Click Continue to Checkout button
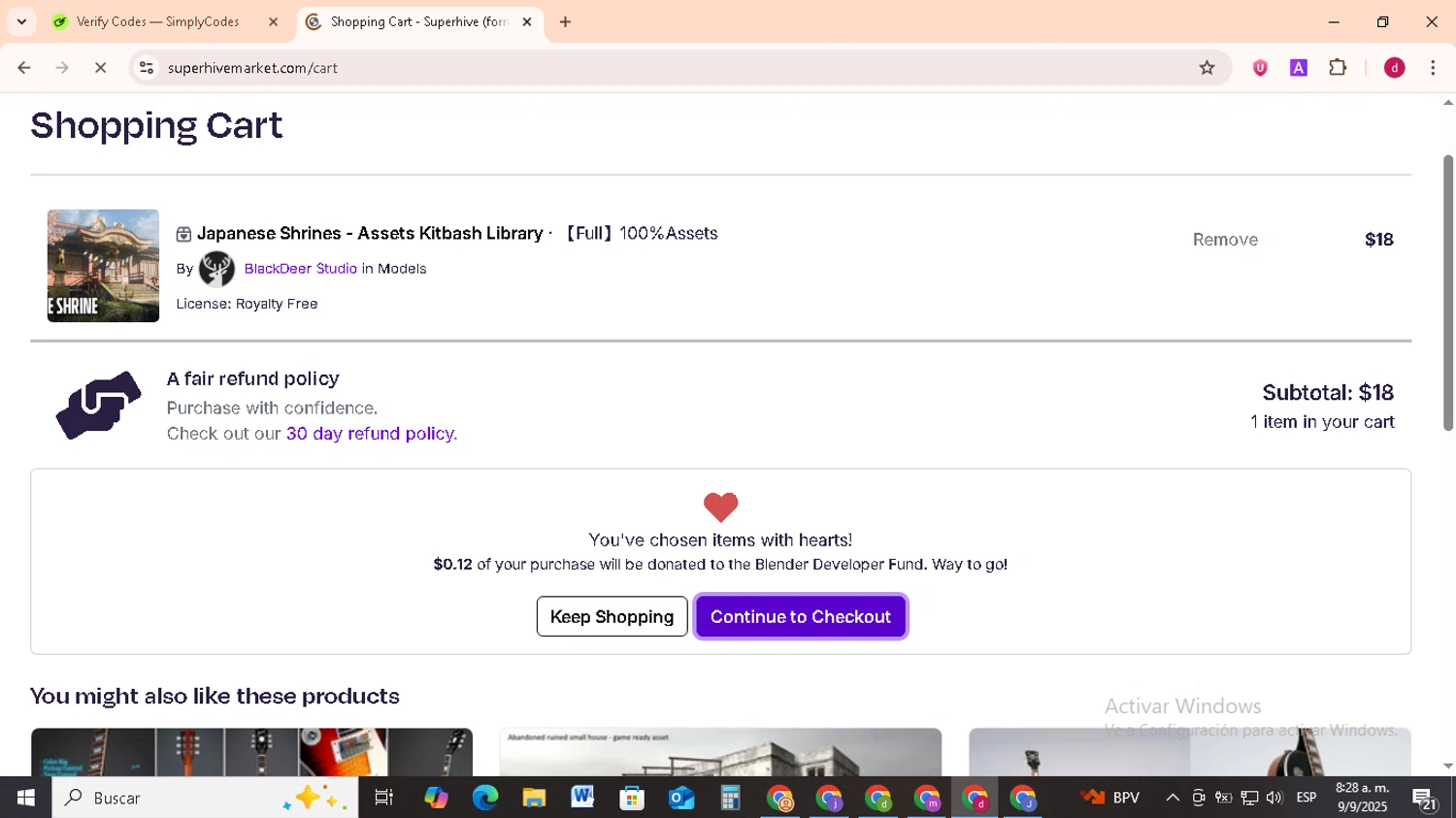 801,616
